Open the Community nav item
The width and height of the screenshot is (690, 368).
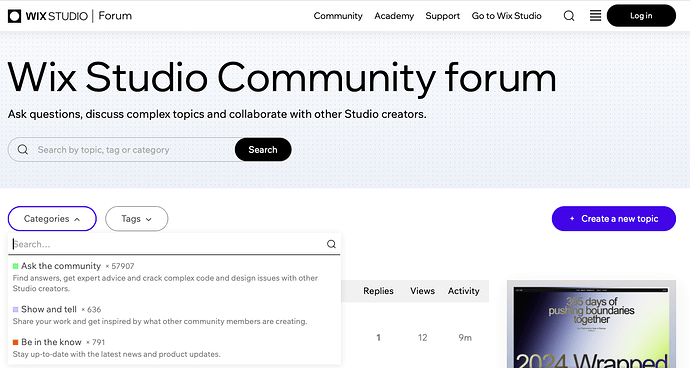point(338,16)
